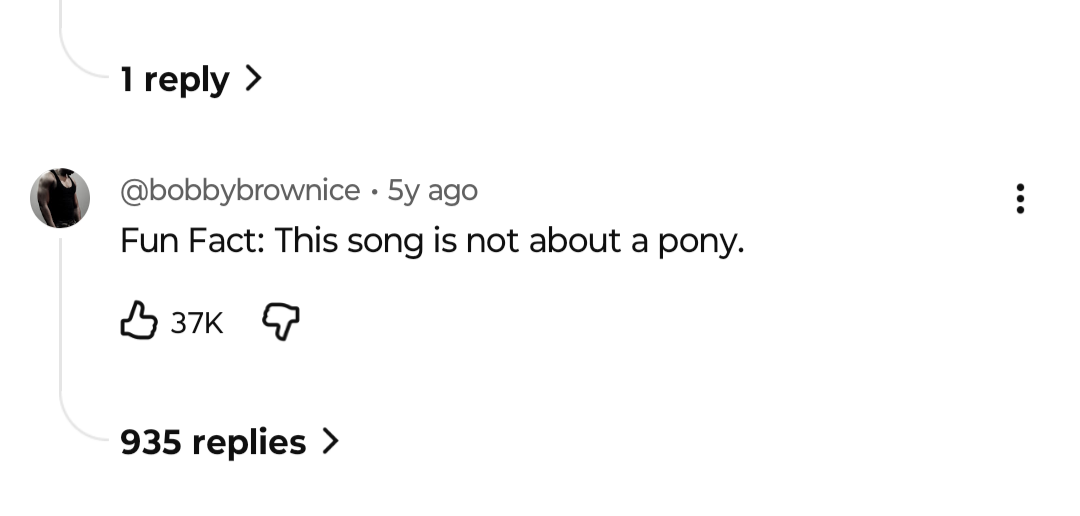
Task: Click the word "replies" in 935 replies
Action: pyautogui.click(x=249, y=443)
